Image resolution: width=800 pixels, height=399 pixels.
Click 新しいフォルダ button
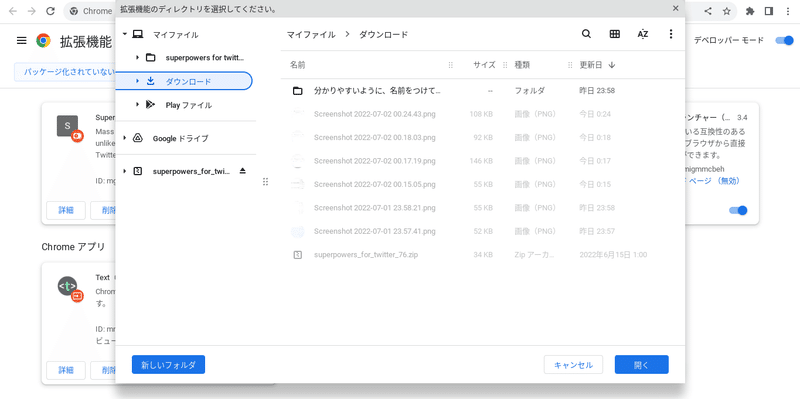pos(168,365)
